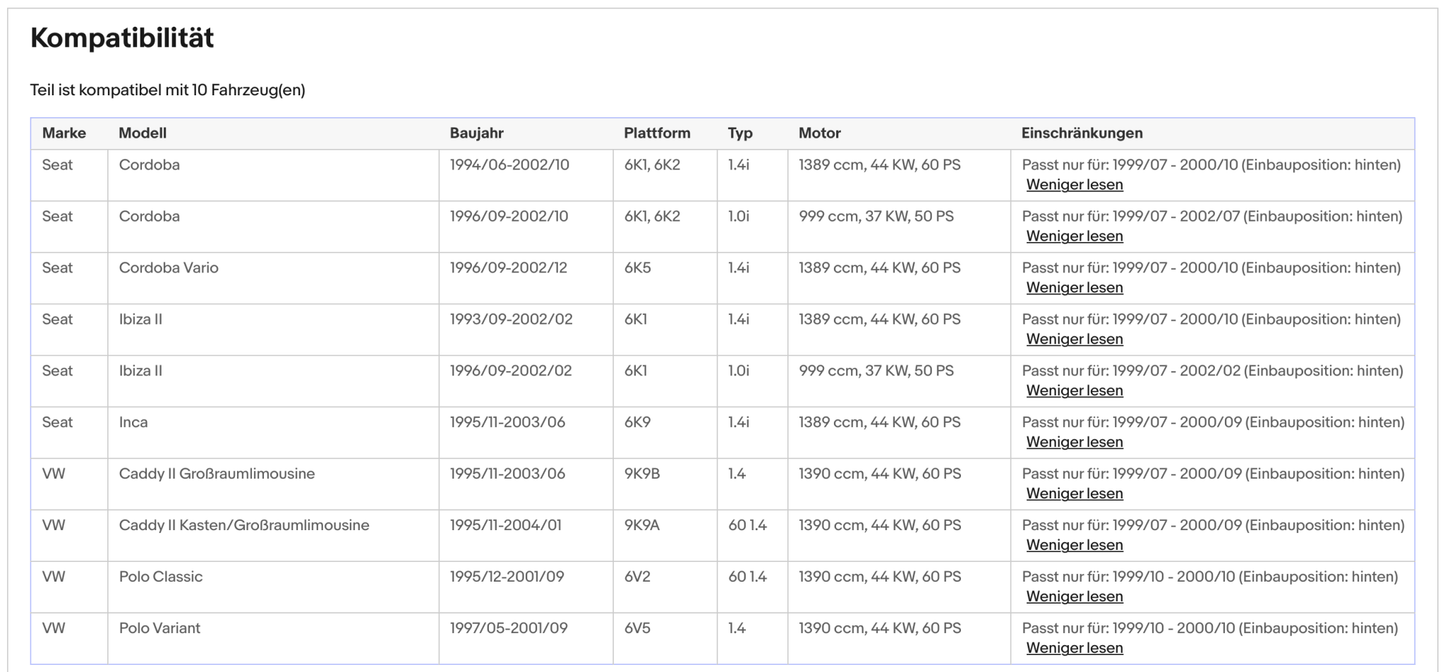This screenshot has width=1445, height=672.
Task: Click the 'Typ' column header
Action: click(x=740, y=133)
